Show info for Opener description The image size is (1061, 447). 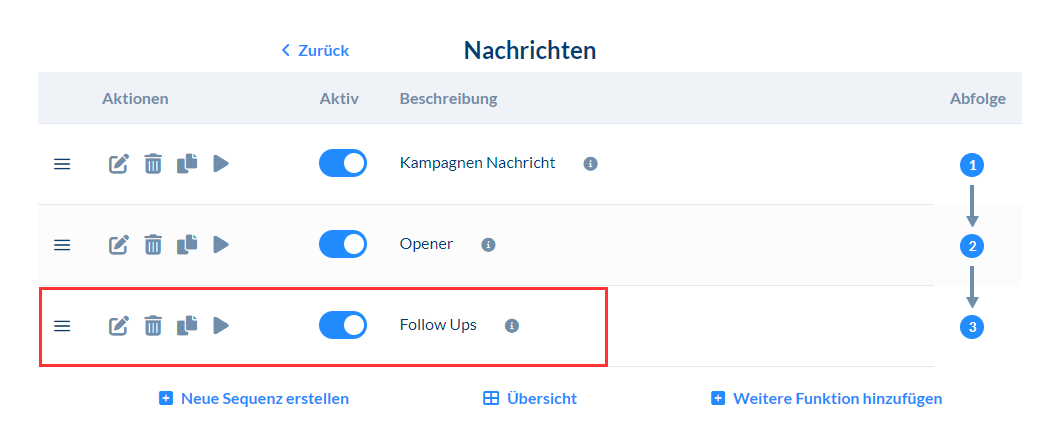488,244
